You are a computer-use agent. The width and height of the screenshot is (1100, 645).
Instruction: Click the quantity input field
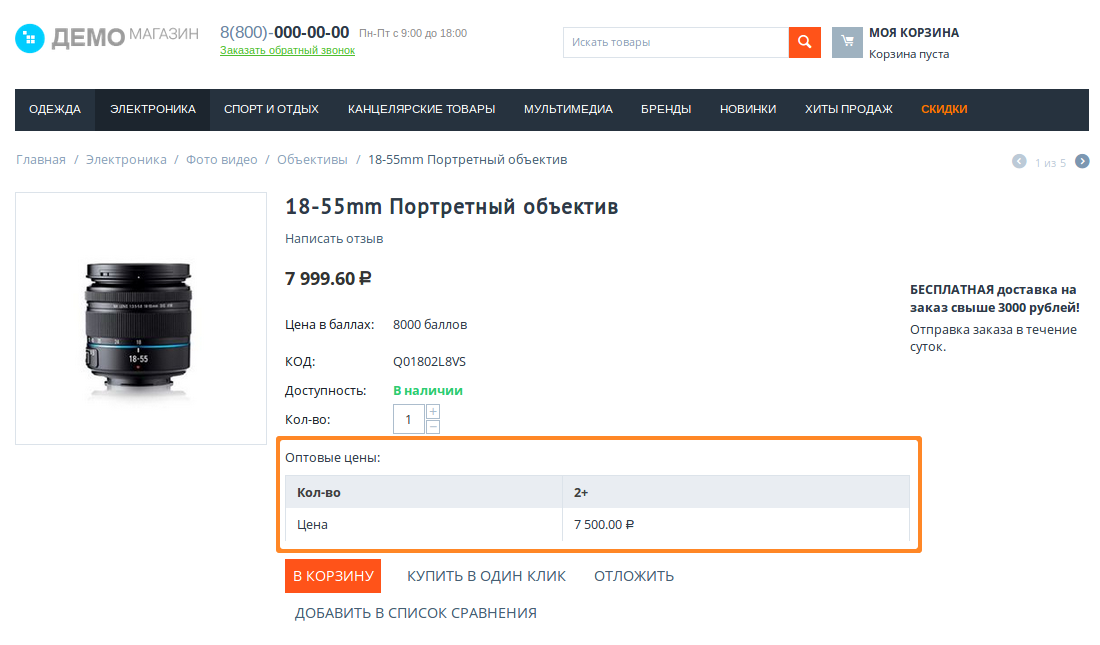(408, 419)
